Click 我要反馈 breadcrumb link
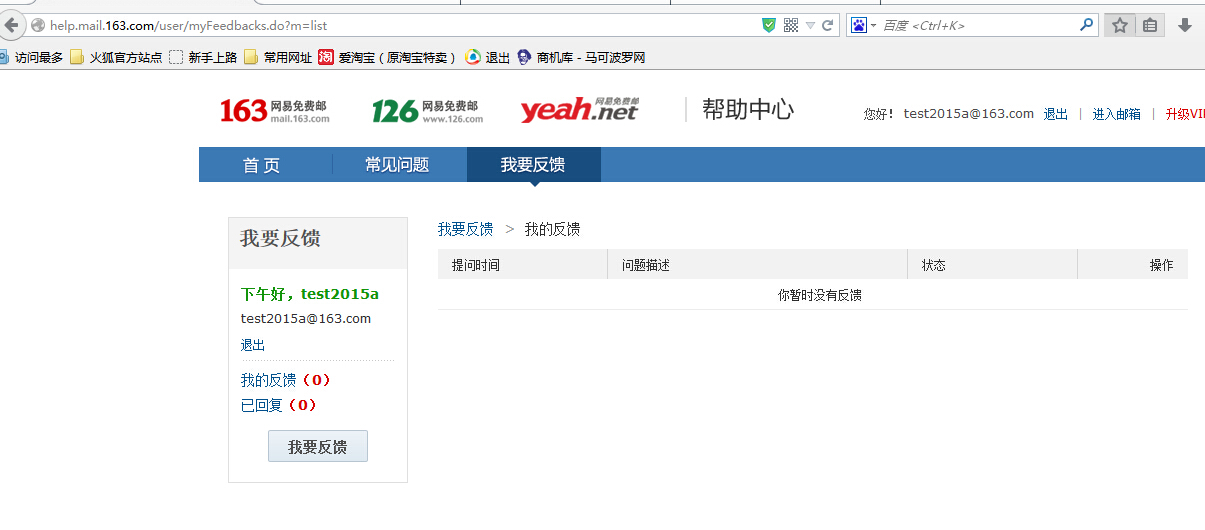 (x=465, y=229)
